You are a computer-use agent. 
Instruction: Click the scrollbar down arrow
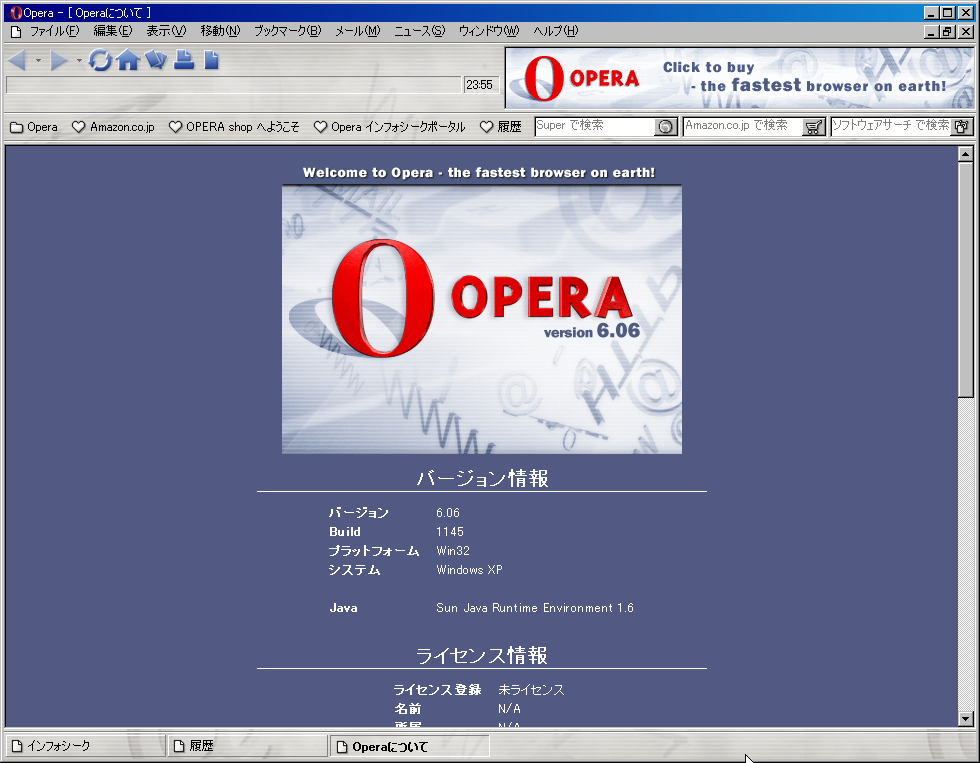point(966,719)
